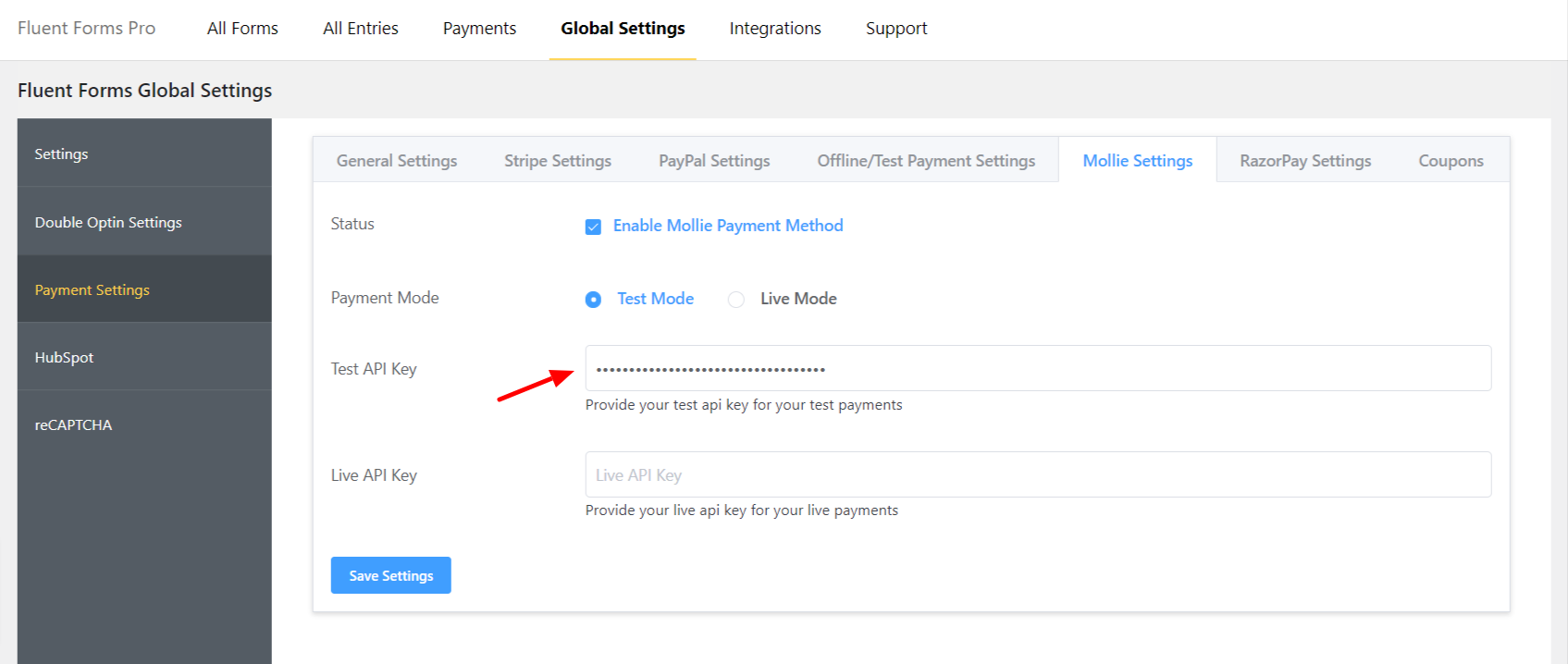Click the 'Status' field label
This screenshot has height=664, width=1568.
point(352,224)
